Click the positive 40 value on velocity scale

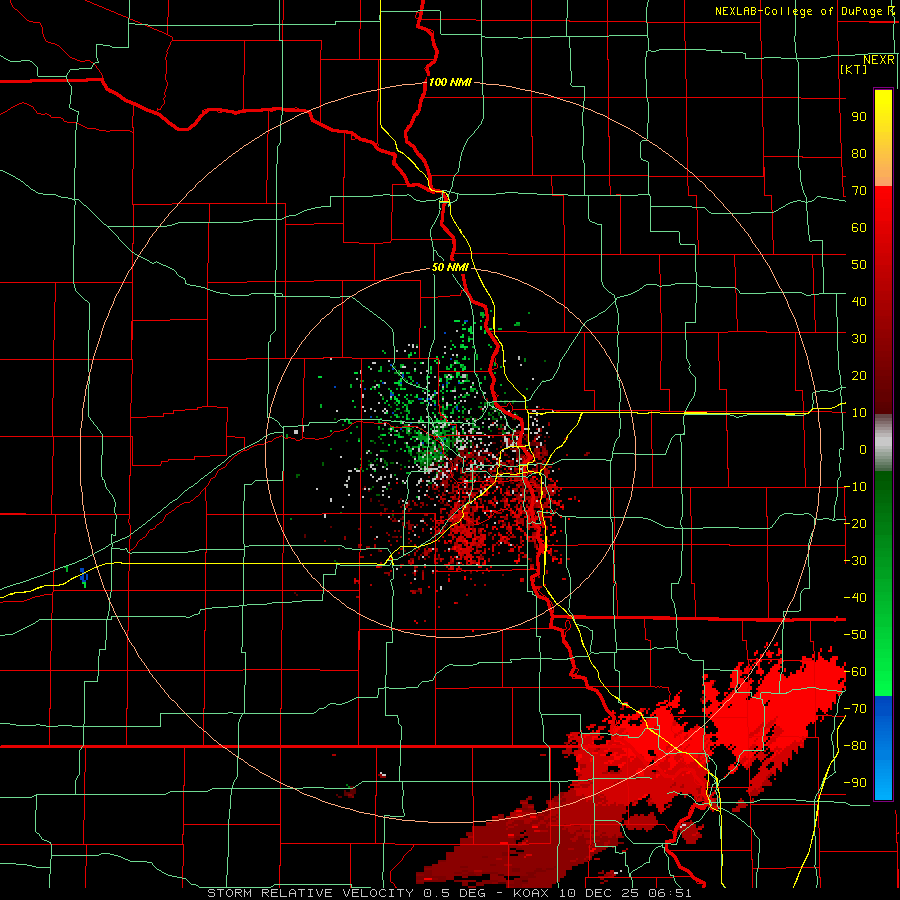click(x=859, y=302)
